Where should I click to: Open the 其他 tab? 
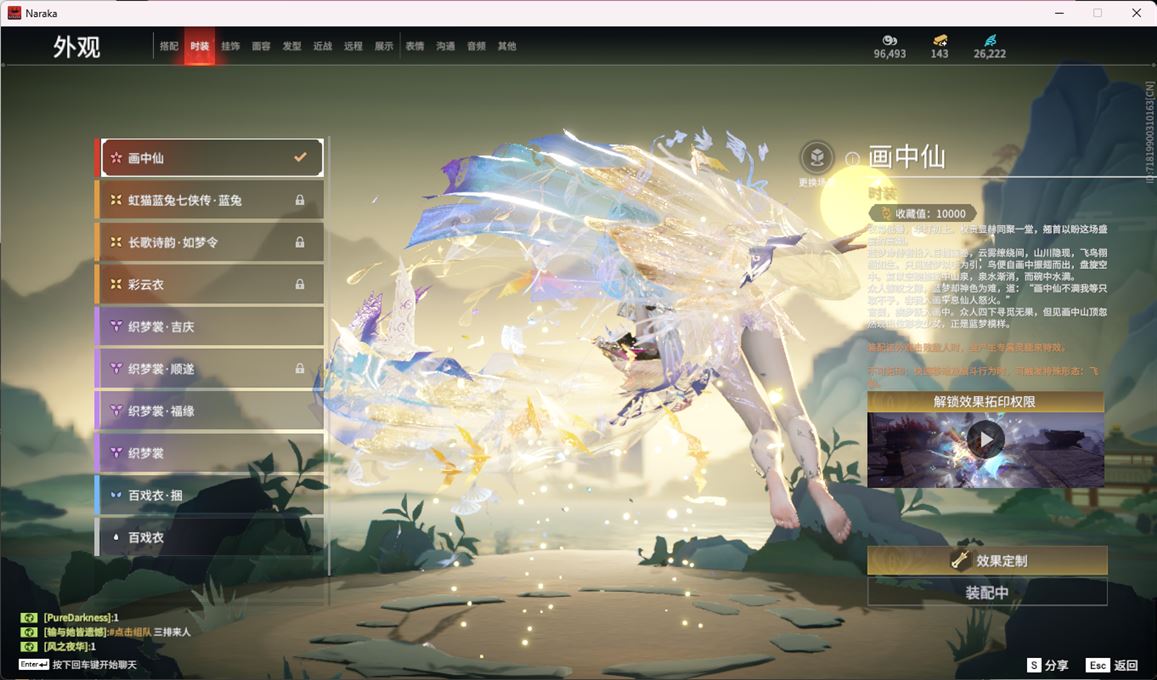coord(507,46)
